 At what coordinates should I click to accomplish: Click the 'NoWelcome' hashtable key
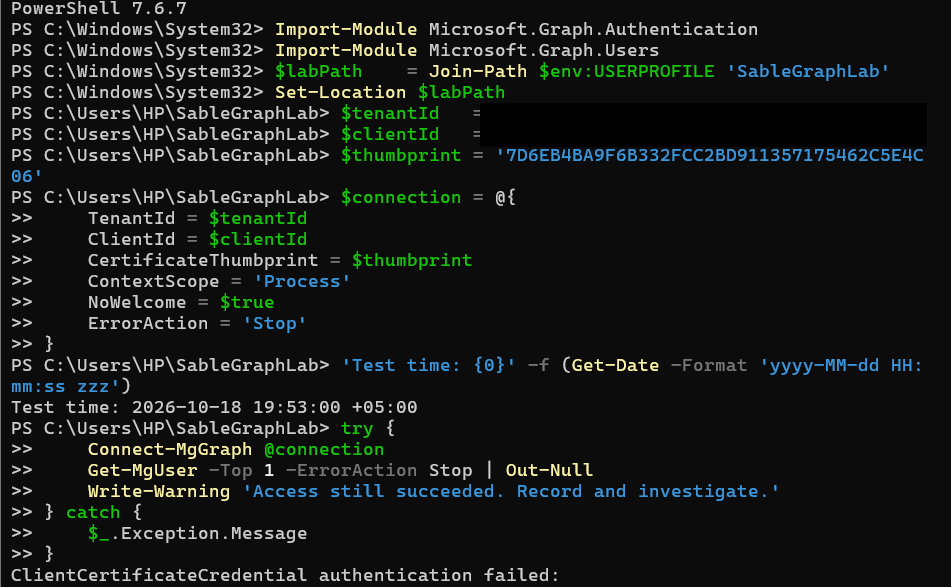pyautogui.click(x=137, y=302)
